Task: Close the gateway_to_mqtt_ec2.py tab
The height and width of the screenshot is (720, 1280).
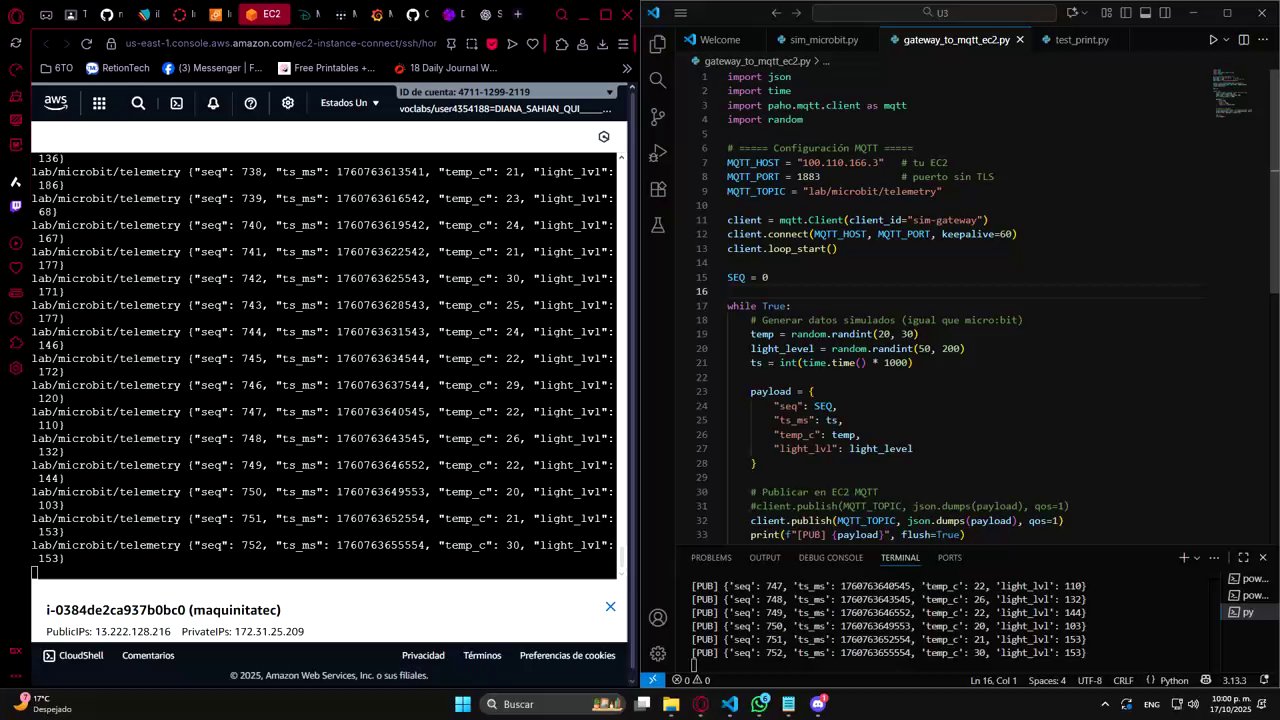Action: tap(1020, 40)
